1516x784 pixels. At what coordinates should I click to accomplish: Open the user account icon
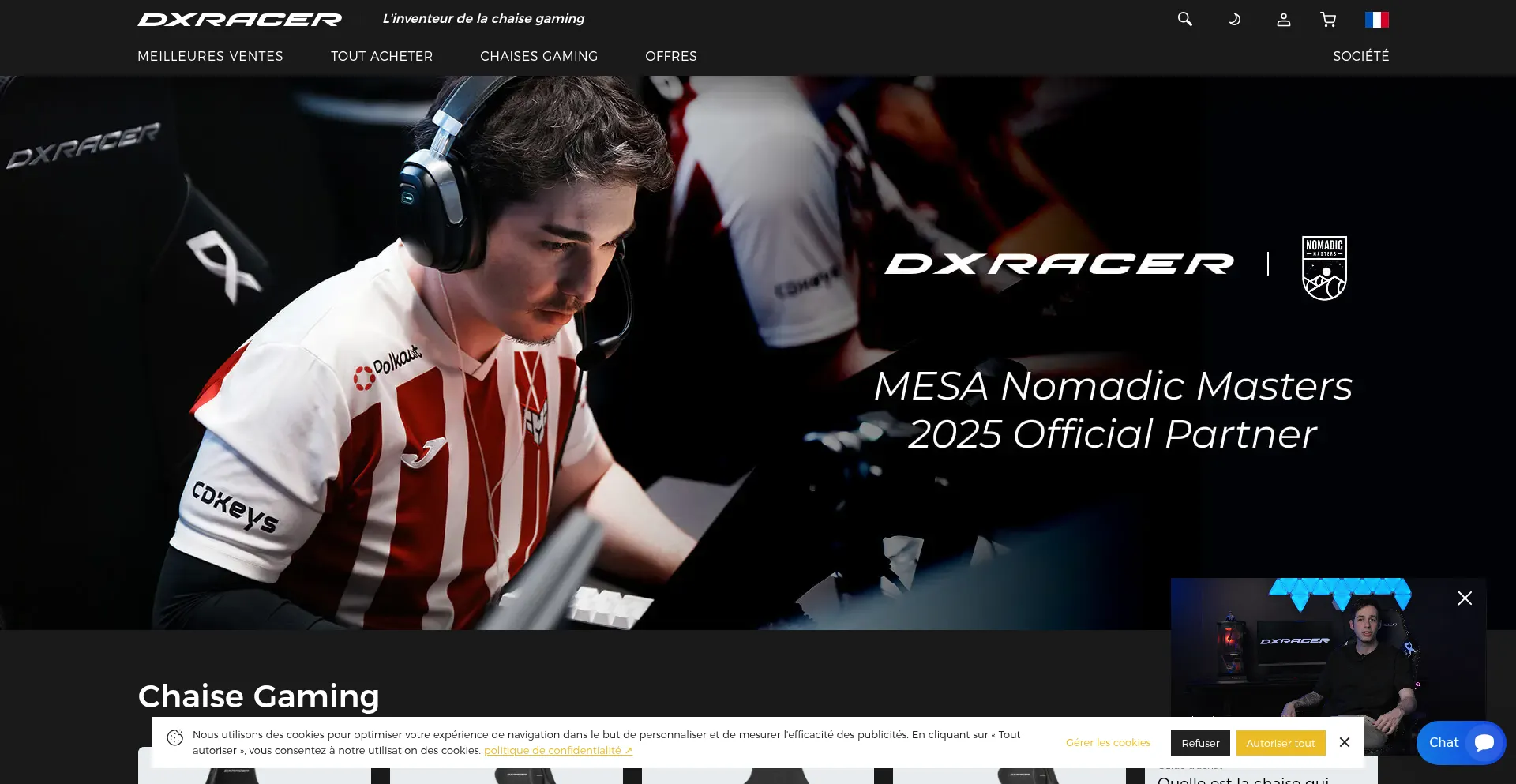(1284, 20)
